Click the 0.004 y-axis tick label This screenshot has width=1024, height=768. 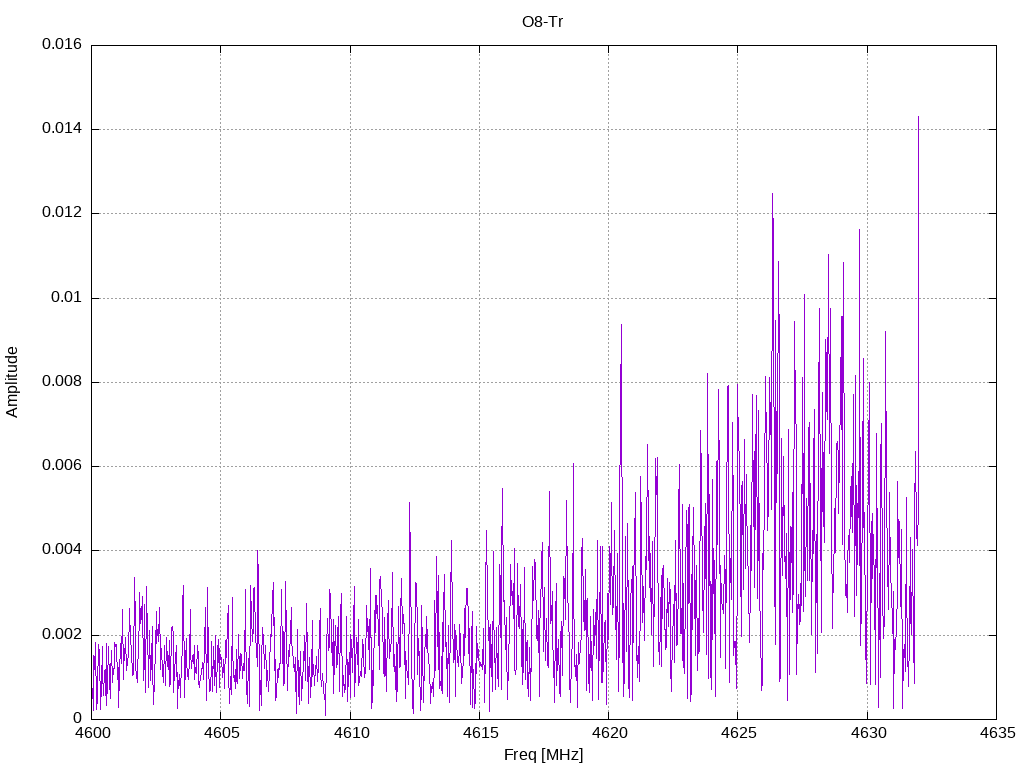click(62, 550)
